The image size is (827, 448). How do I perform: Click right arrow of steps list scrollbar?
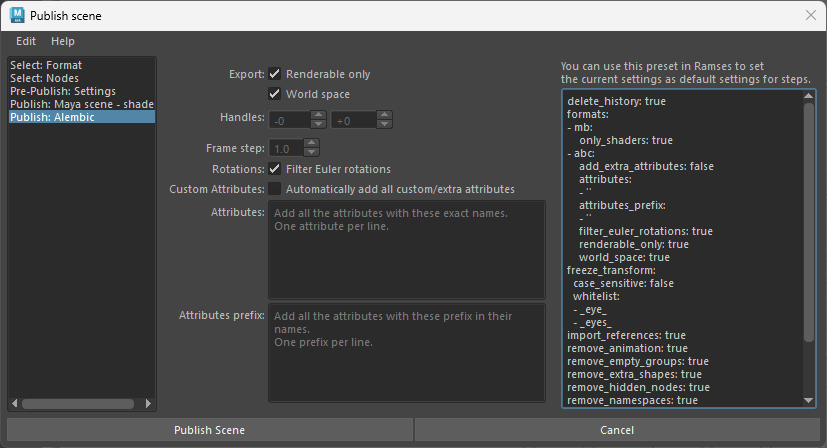coord(149,404)
